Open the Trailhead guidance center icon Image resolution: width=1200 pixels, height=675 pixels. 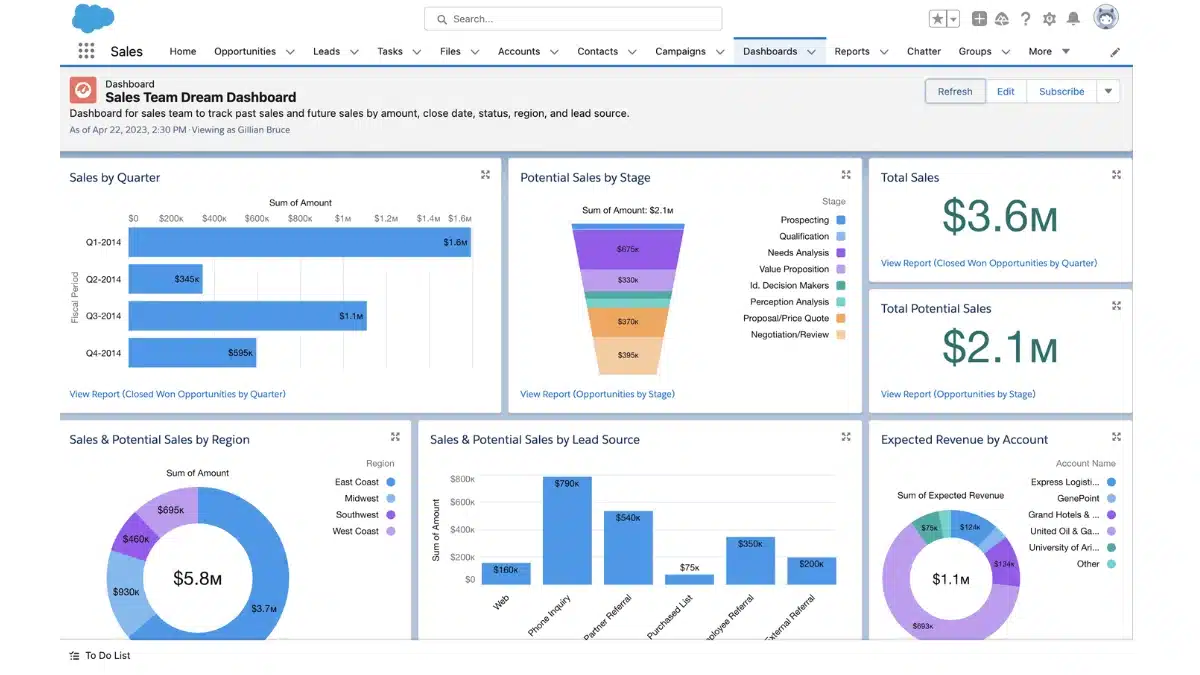[x=1002, y=19]
